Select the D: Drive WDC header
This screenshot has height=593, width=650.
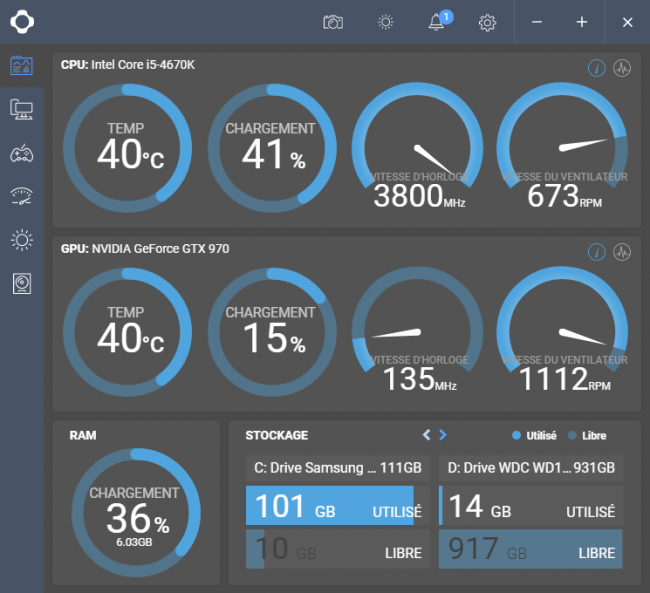click(531, 468)
